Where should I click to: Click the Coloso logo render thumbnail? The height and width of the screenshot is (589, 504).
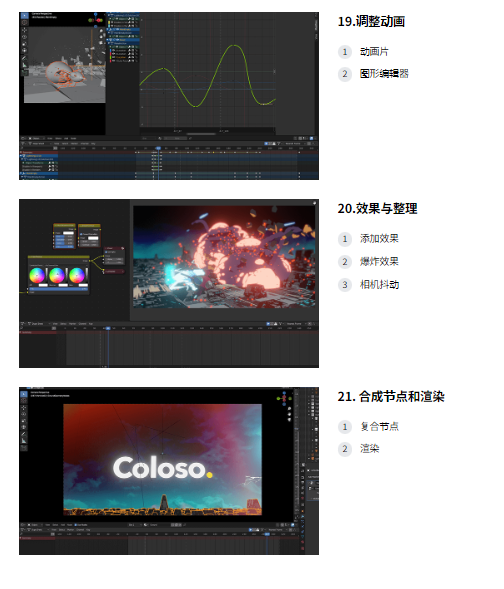click(163, 459)
